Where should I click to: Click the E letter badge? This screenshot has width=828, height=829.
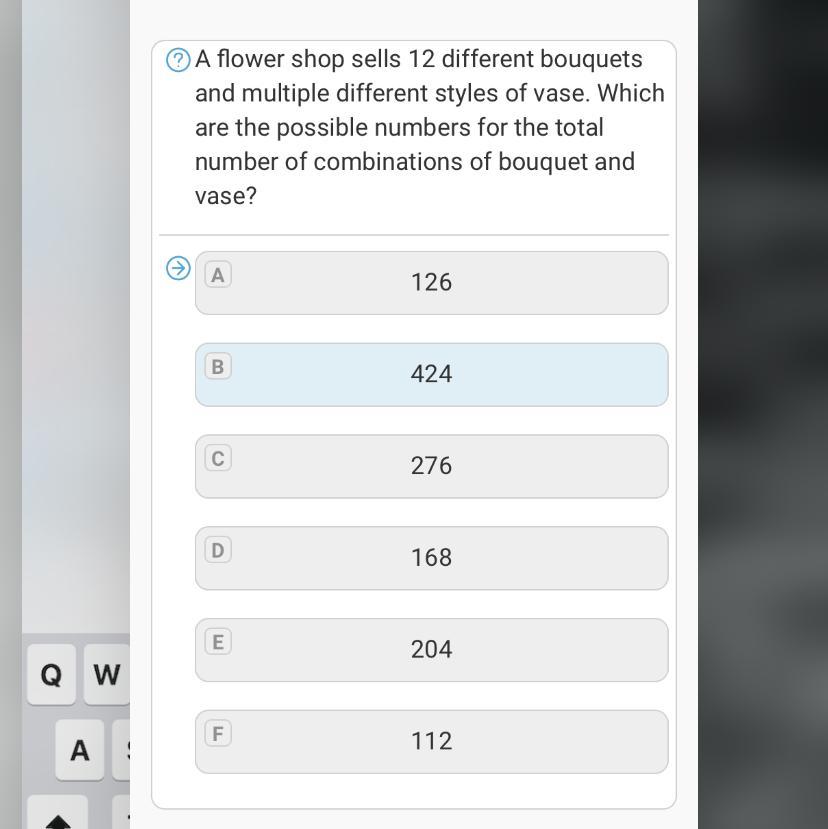(217, 642)
